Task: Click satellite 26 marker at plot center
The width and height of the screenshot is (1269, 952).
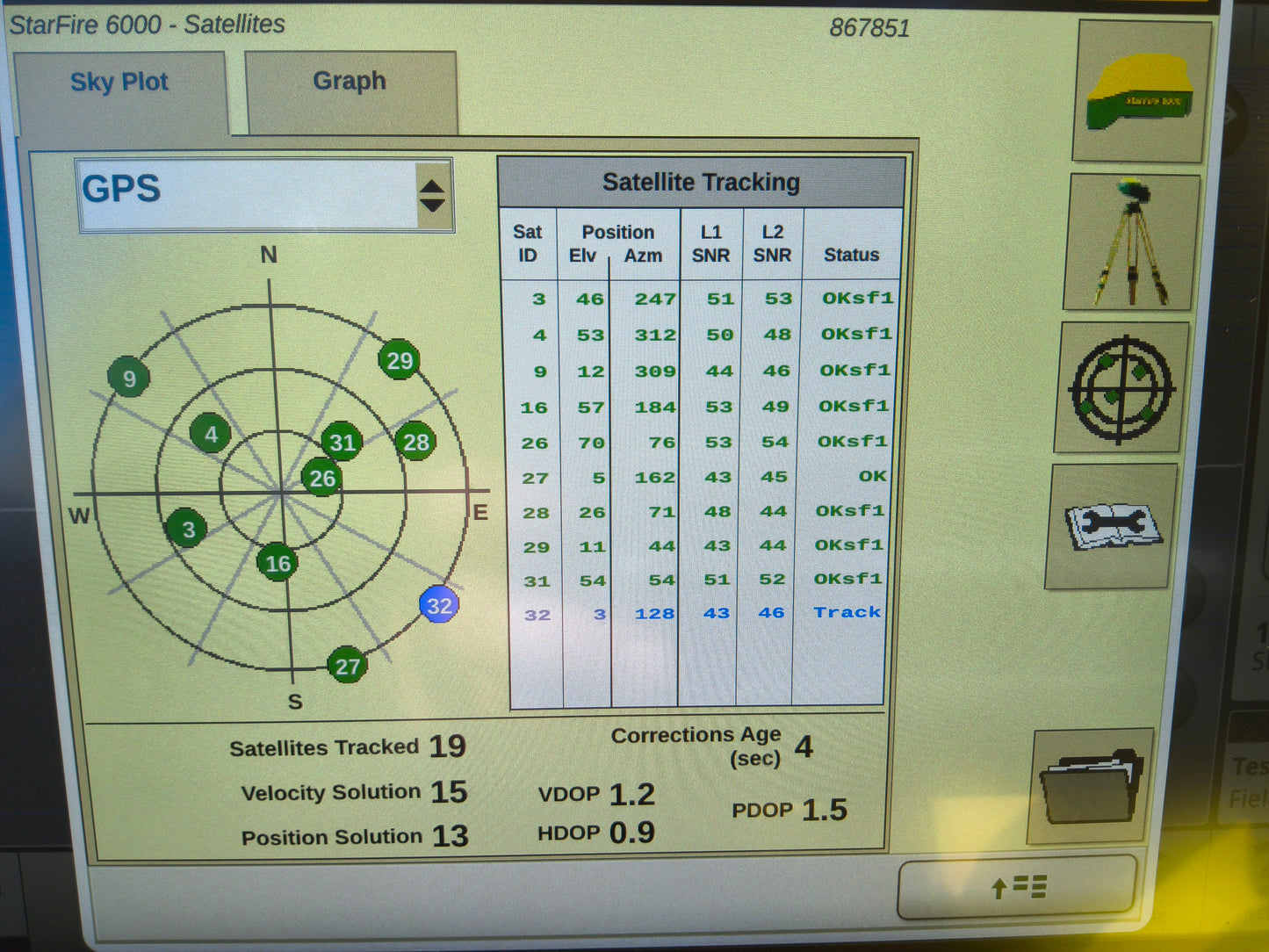Action: tap(321, 478)
